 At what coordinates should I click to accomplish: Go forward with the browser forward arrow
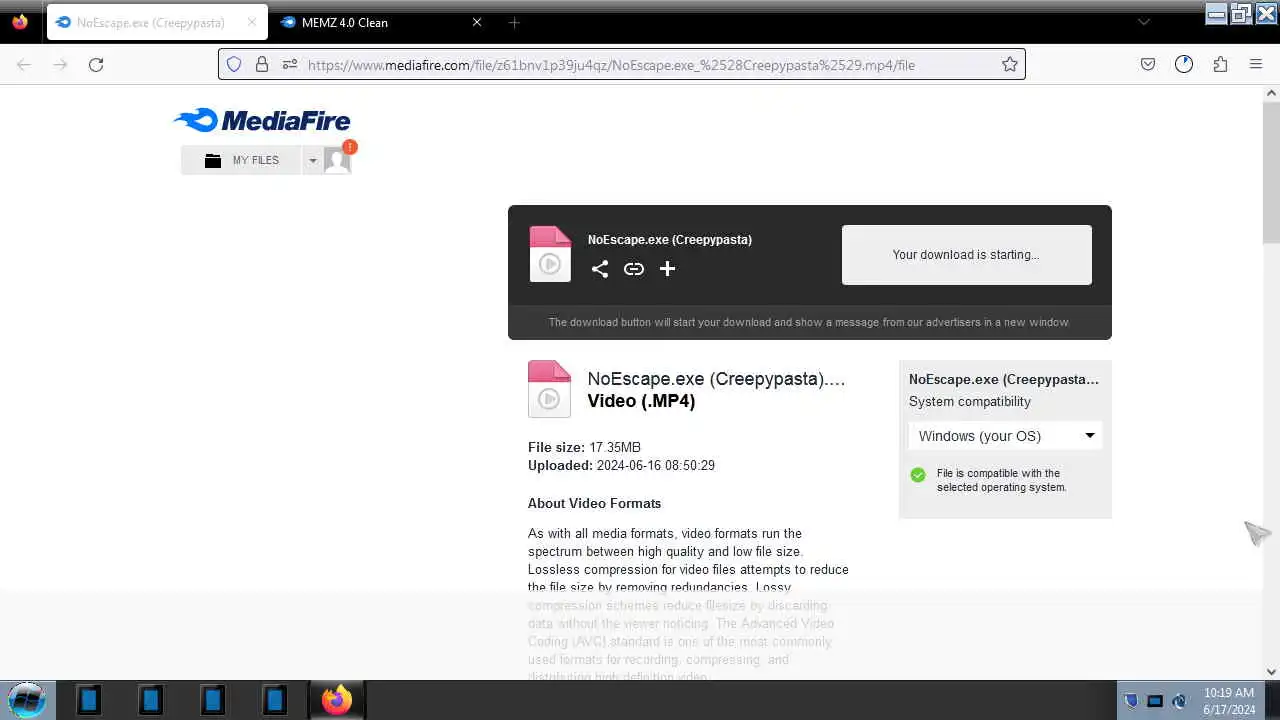pyautogui.click(x=60, y=64)
